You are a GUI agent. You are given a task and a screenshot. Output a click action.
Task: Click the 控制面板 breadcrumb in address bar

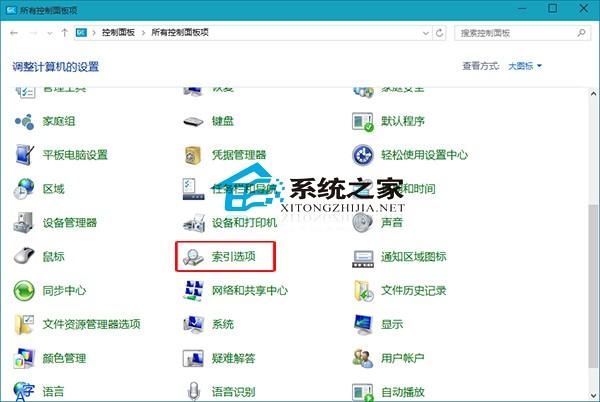pos(118,33)
